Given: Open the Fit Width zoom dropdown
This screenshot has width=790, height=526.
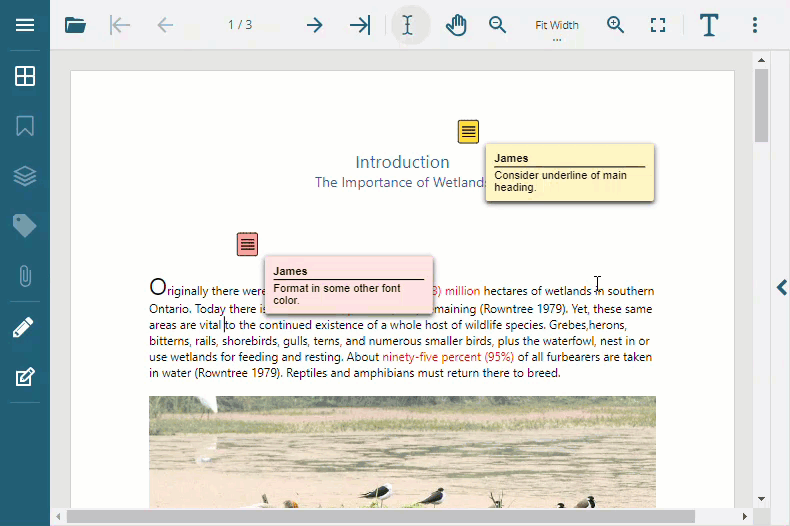Looking at the screenshot, I should coord(557,25).
